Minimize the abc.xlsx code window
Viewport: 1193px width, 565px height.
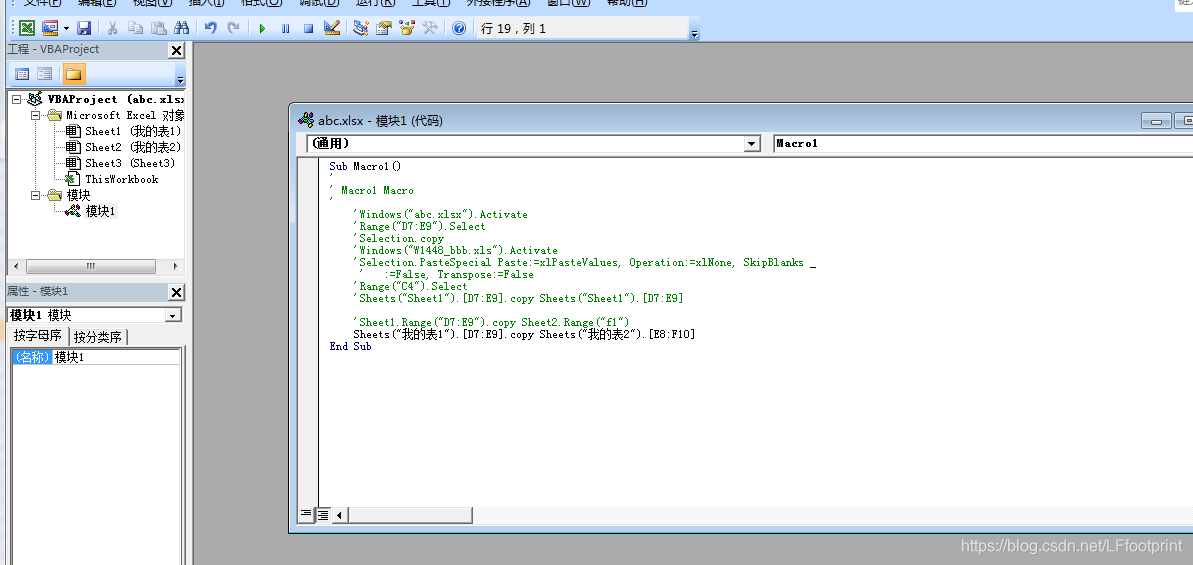pyautogui.click(x=1156, y=121)
